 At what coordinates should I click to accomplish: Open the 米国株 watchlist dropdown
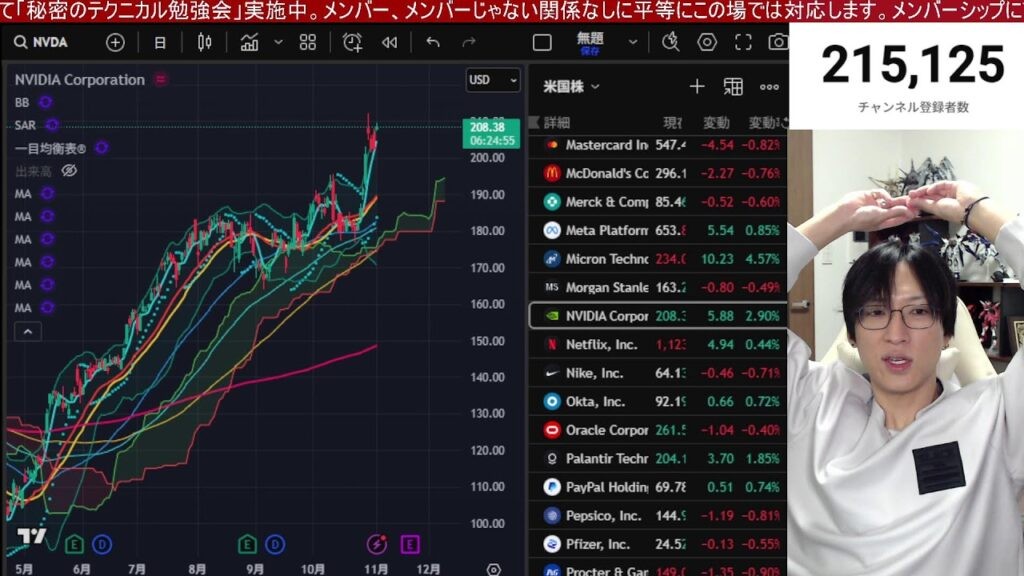pos(571,86)
